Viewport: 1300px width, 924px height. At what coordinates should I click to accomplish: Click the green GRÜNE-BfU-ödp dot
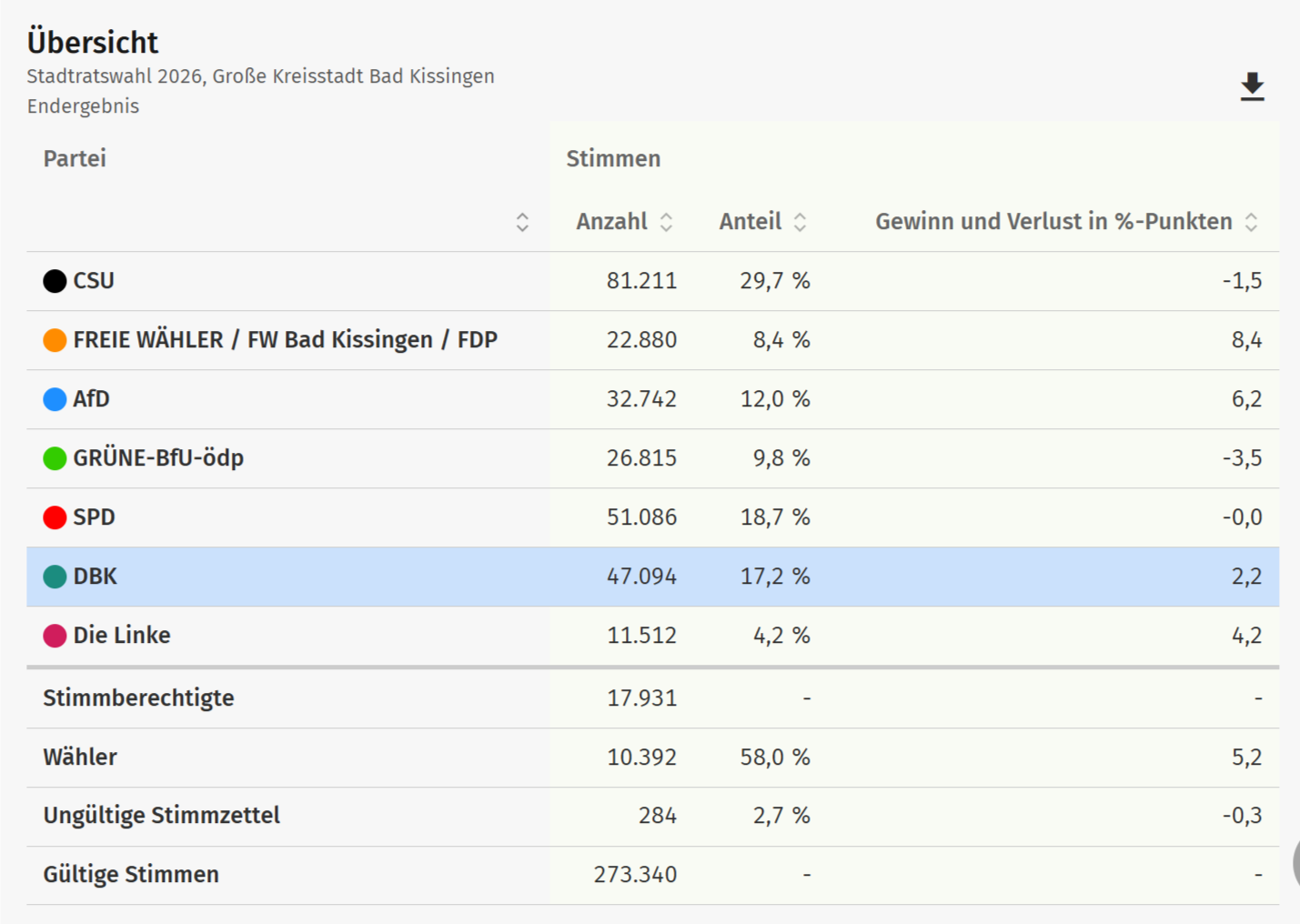point(55,458)
